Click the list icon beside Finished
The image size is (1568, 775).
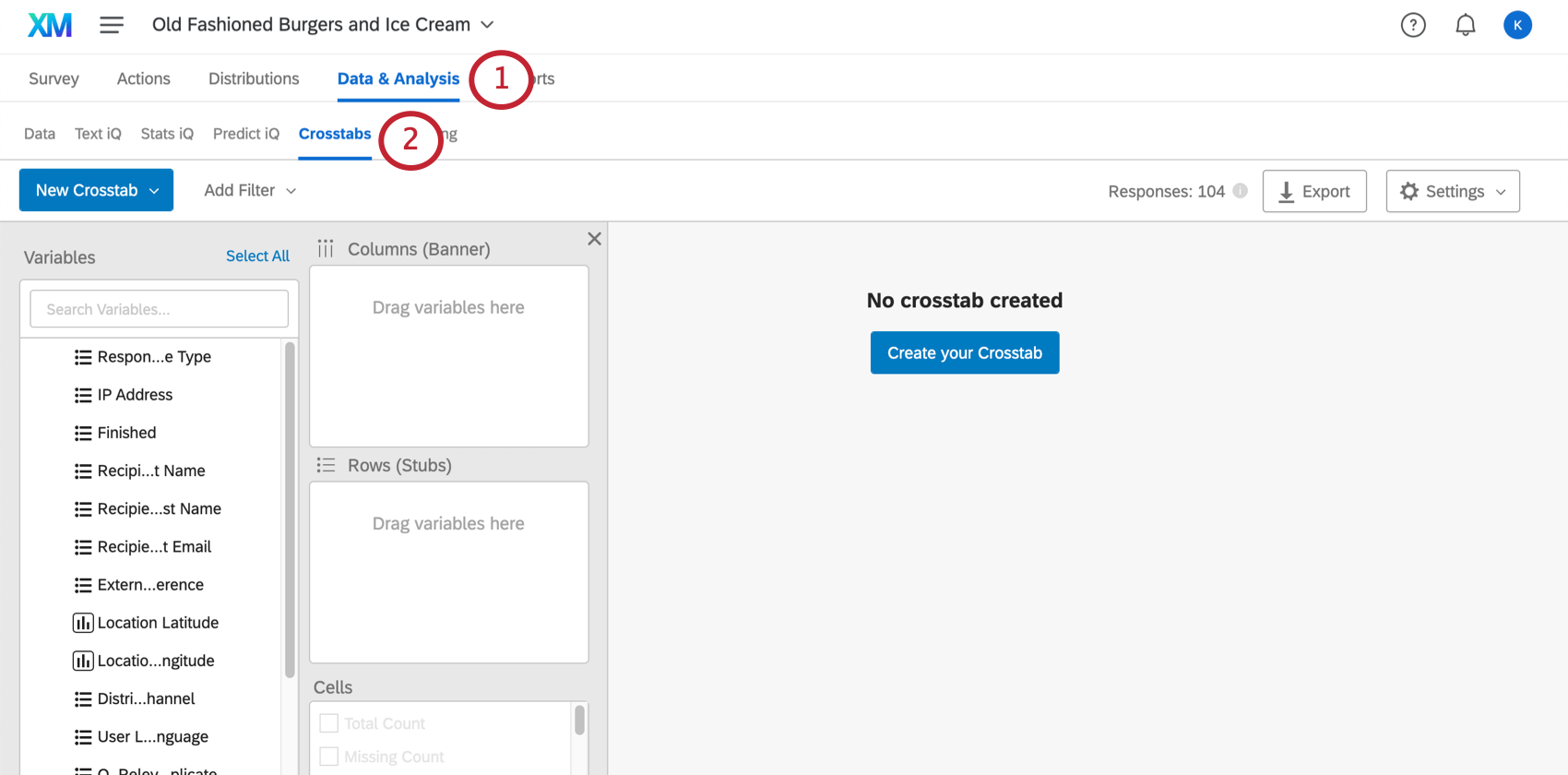(x=83, y=433)
